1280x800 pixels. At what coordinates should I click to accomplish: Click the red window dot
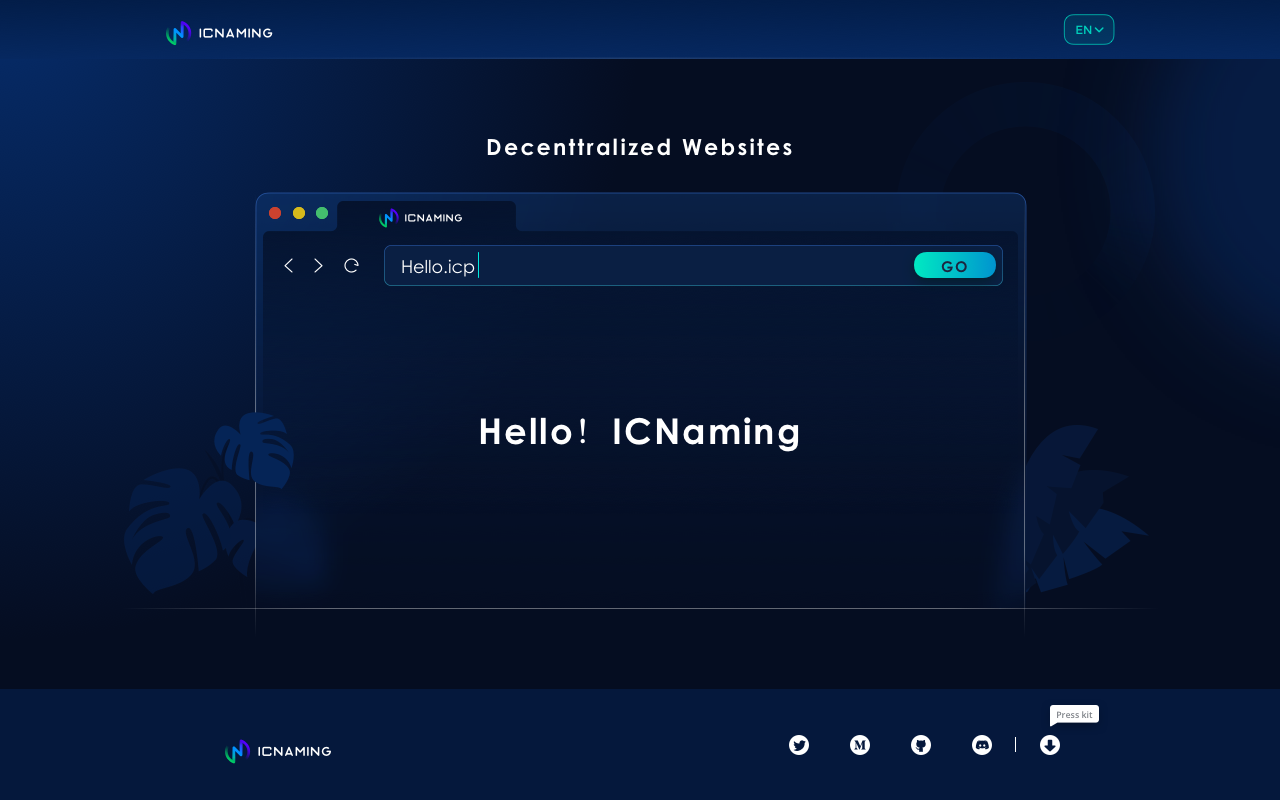pyautogui.click(x=275, y=213)
